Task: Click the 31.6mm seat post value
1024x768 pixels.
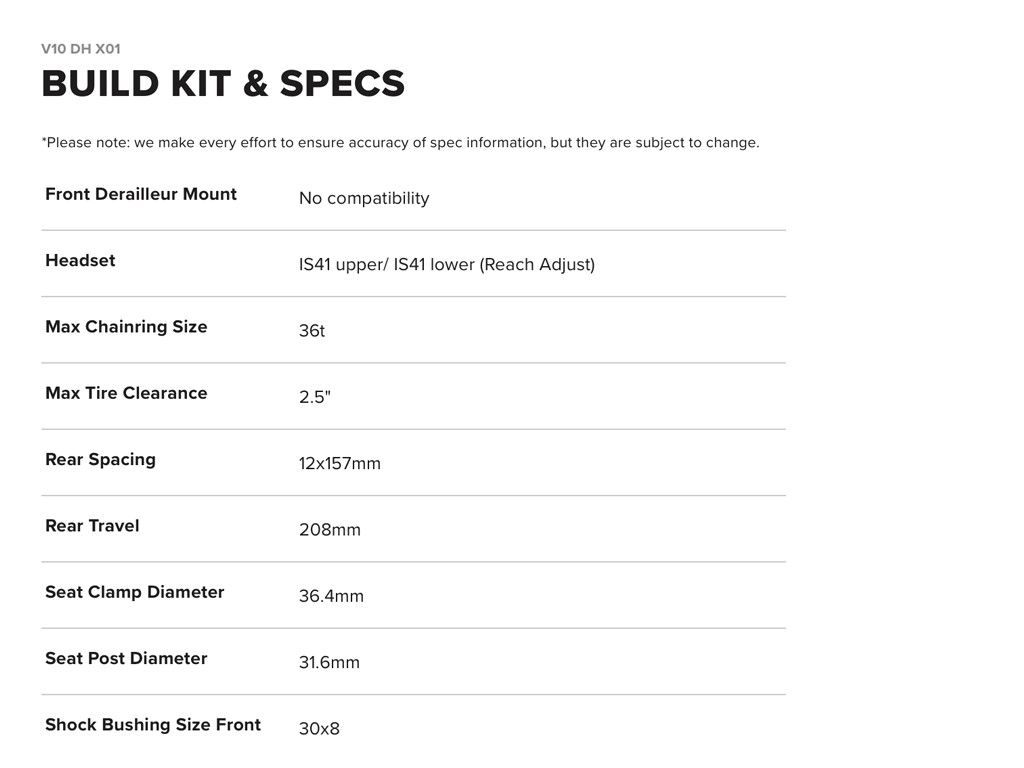Action: click(x=329, y=663)
